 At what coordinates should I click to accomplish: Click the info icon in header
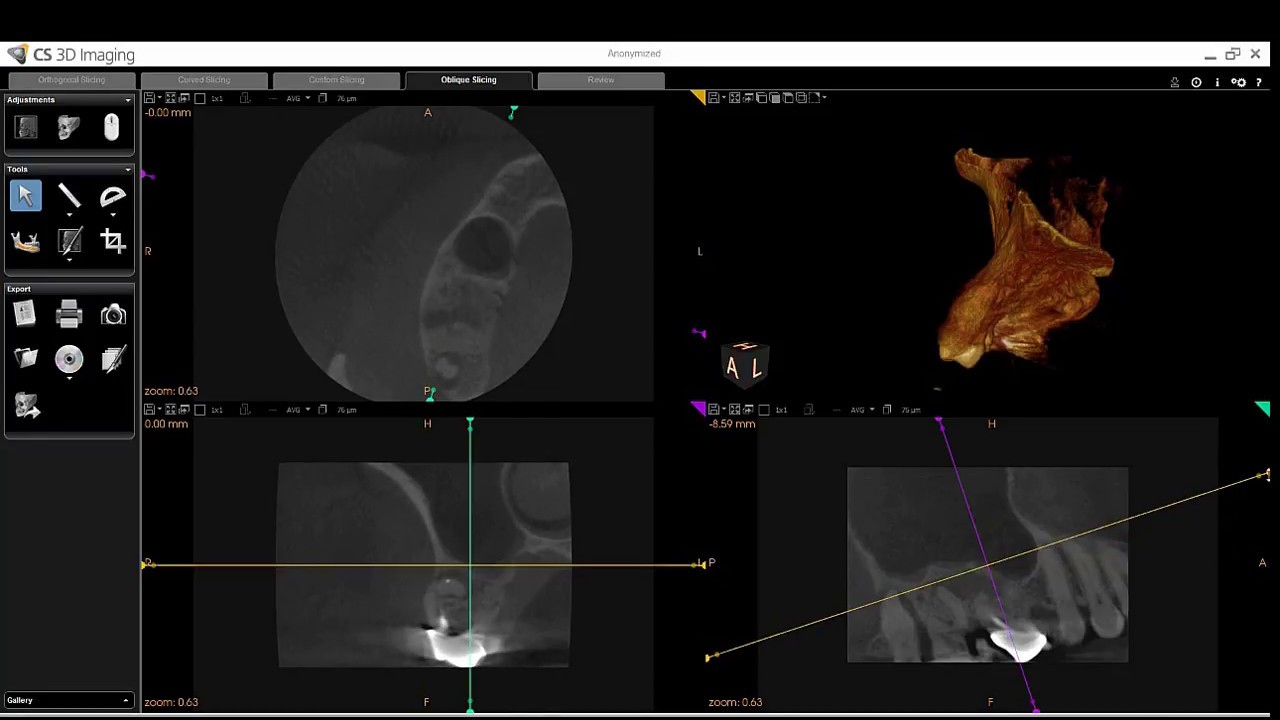(x=1217, y=82)
